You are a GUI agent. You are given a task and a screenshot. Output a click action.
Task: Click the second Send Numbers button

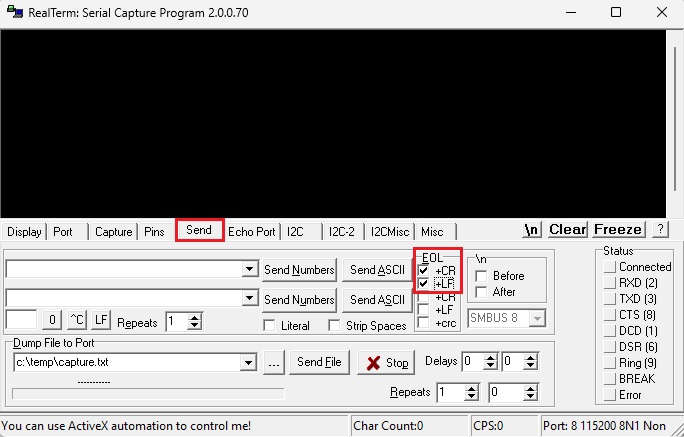(299, 300)
